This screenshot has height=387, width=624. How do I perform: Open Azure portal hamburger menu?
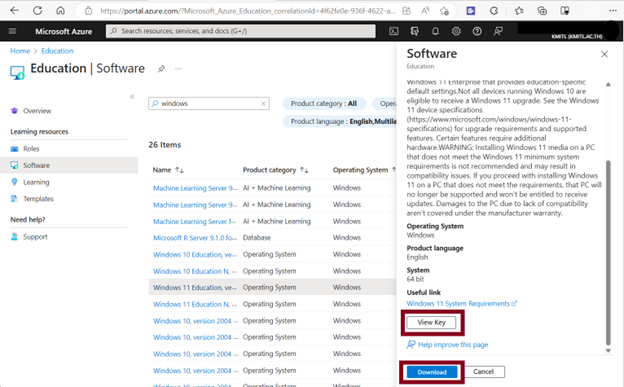pyautogui.click(x=12, y=31)
